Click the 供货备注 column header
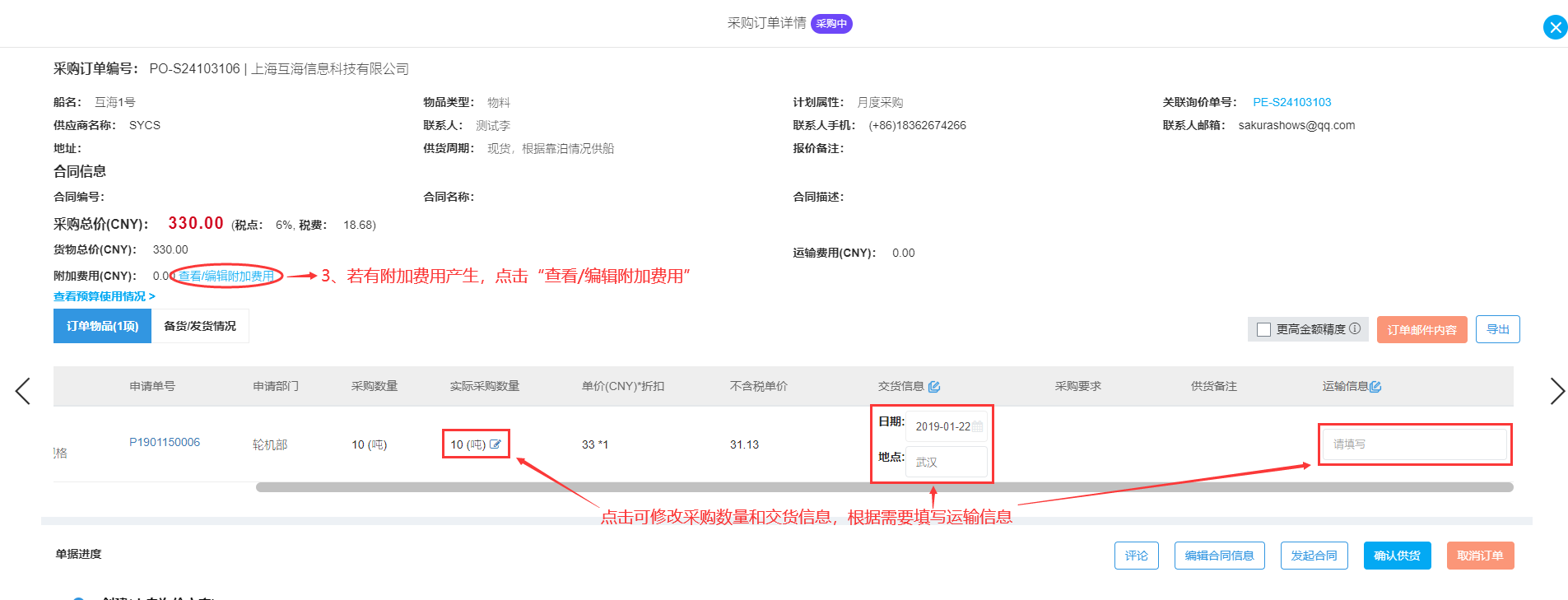The height and width of the screenshot is (600, 1568). click(x=1214, y=386)
